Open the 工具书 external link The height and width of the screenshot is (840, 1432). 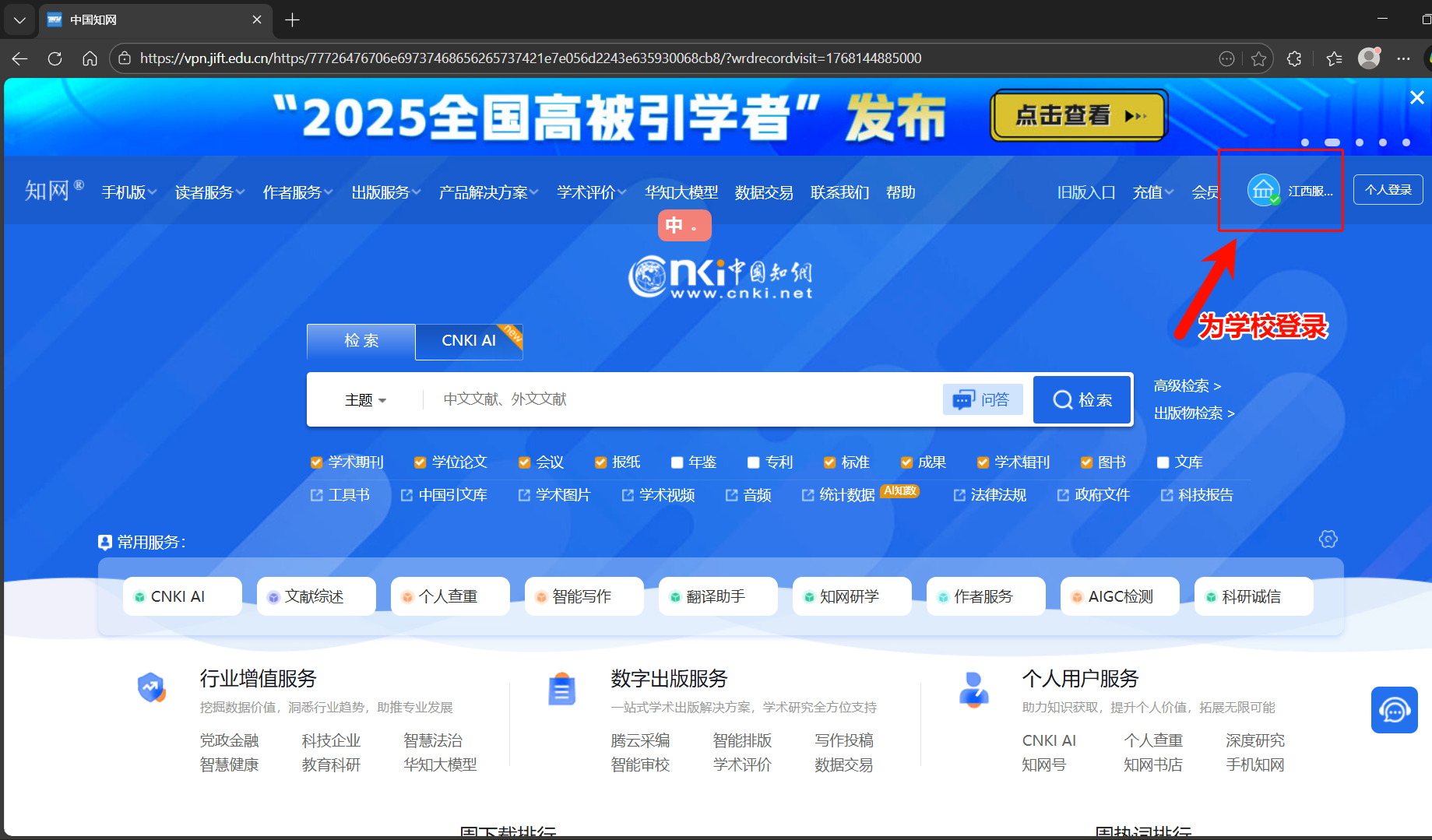[x=340, y=495]
